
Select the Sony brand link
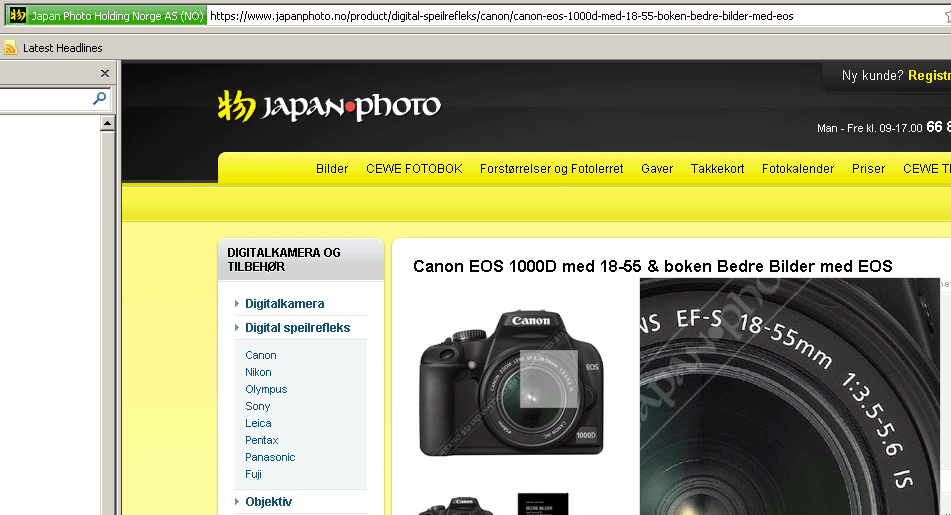[258, 406]
